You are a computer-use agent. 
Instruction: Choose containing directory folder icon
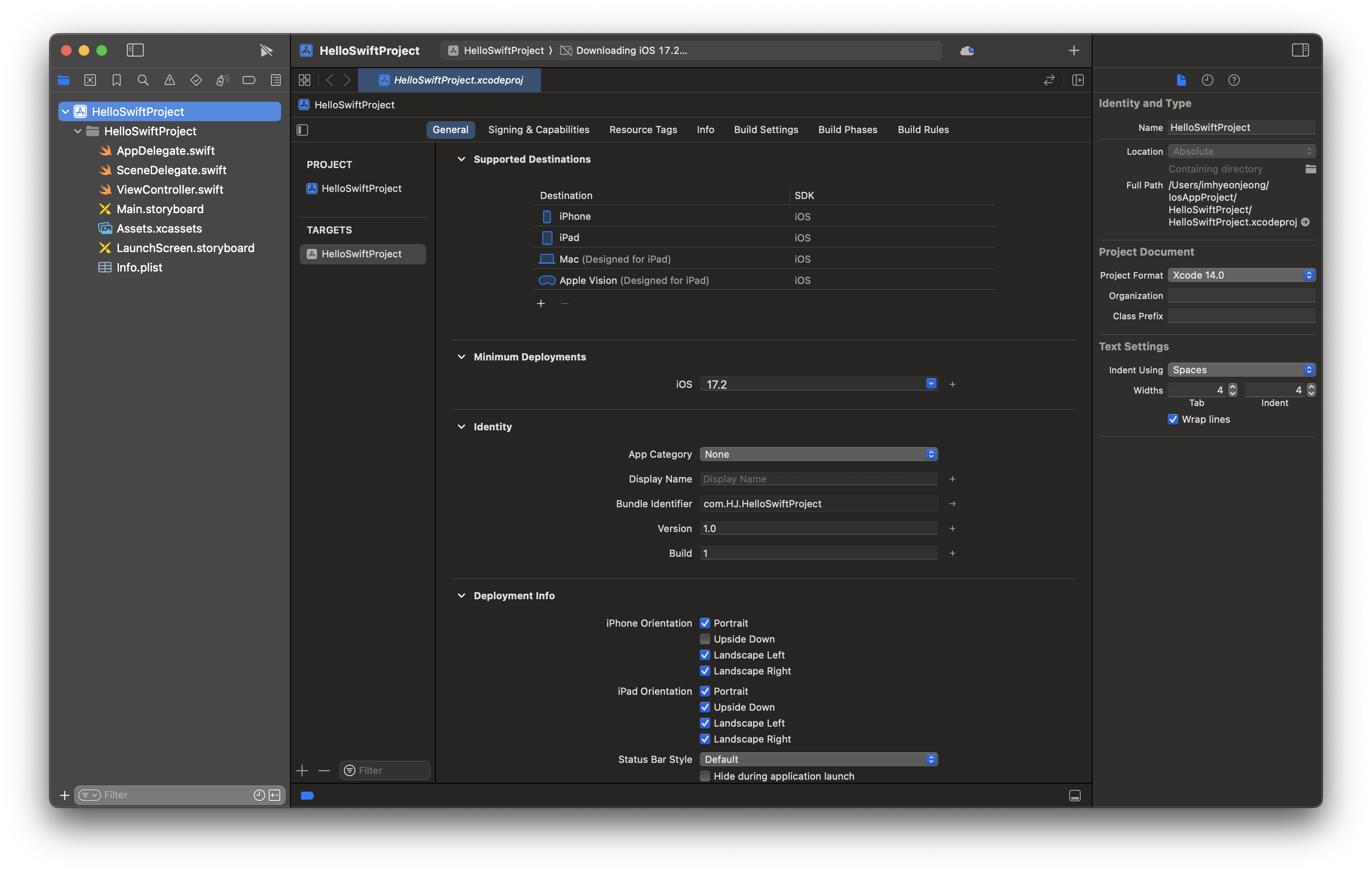(1311, 169)
